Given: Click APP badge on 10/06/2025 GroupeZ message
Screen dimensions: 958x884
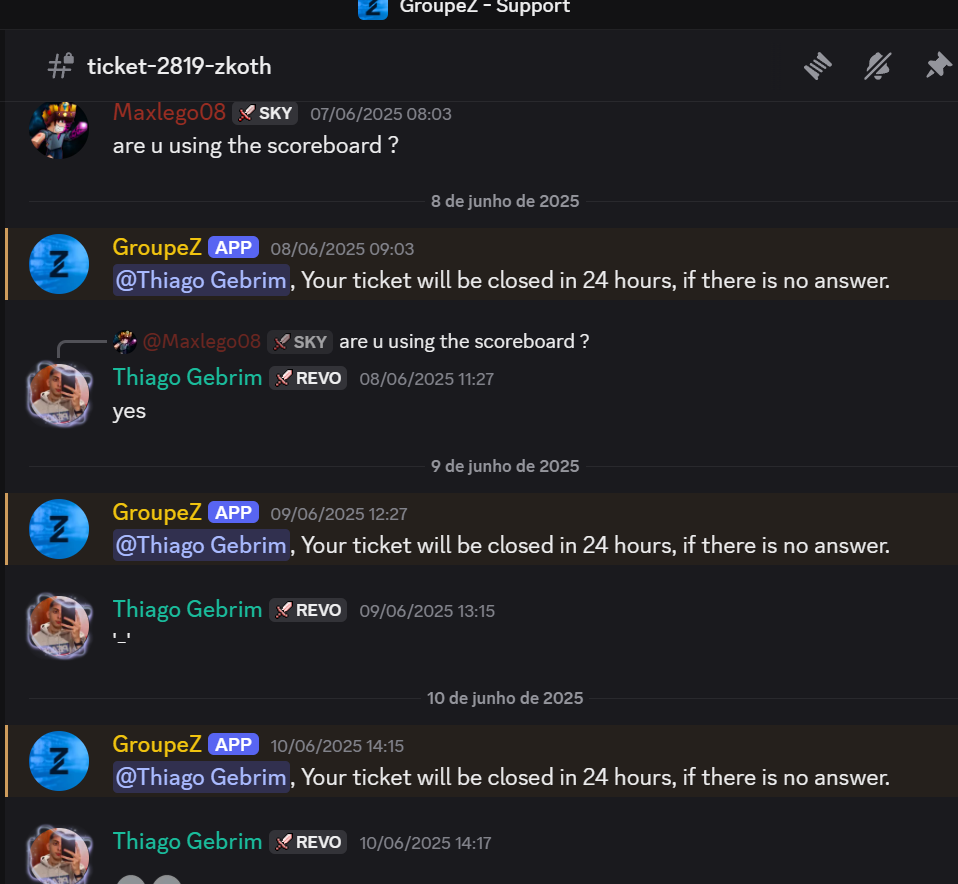Looking at the screenshot, I should 233,745.
